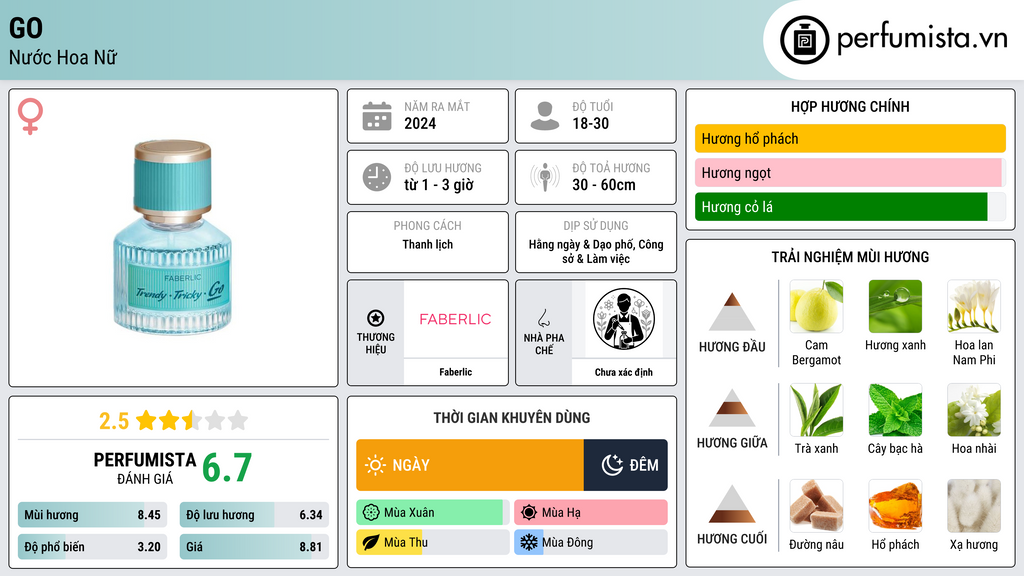Viewport: 1024px width, 576px height.
Task: Click the Hương giữa pyramid icon
Action: point(732,408)
